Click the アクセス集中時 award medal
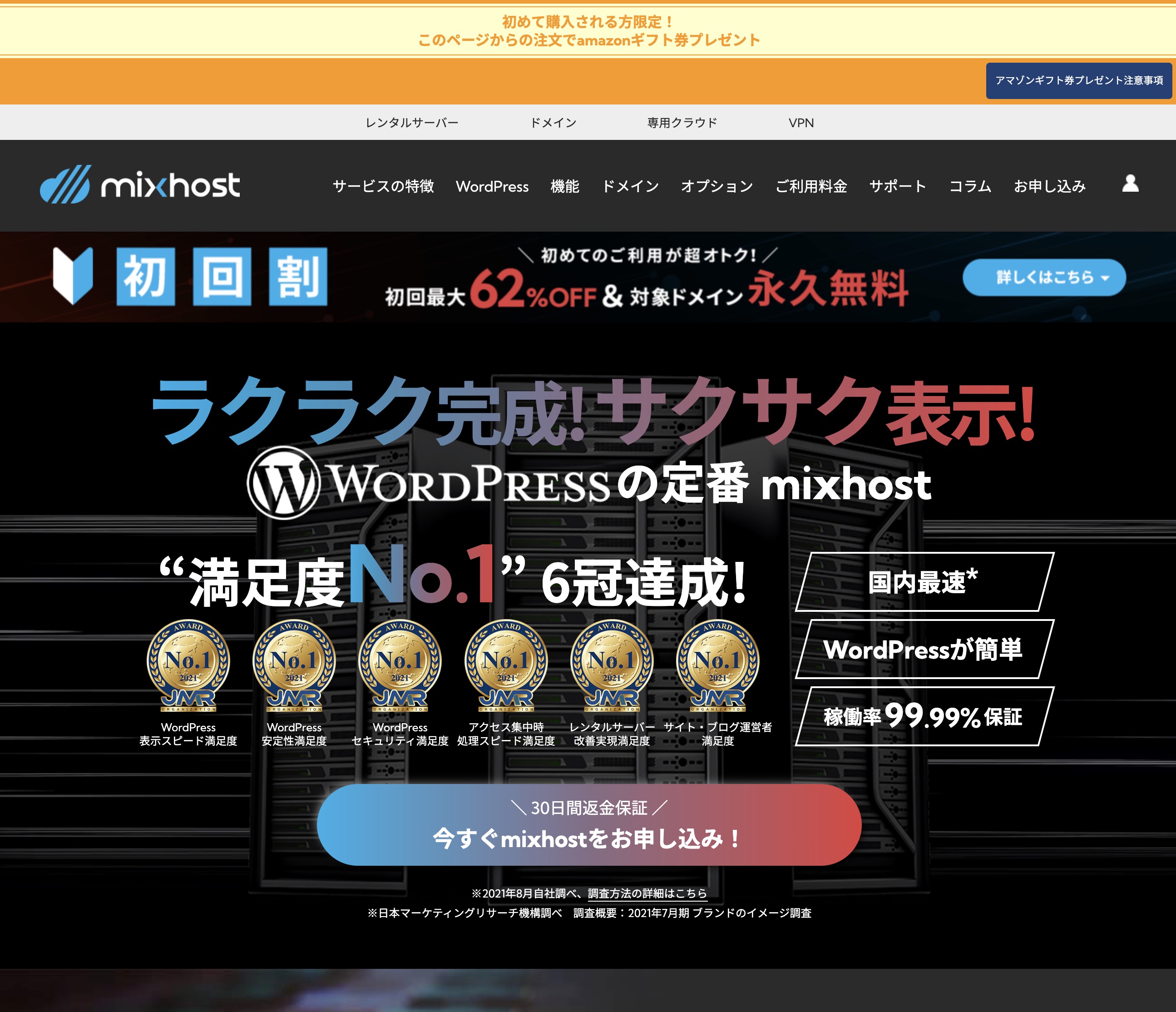 pos(506,665)
